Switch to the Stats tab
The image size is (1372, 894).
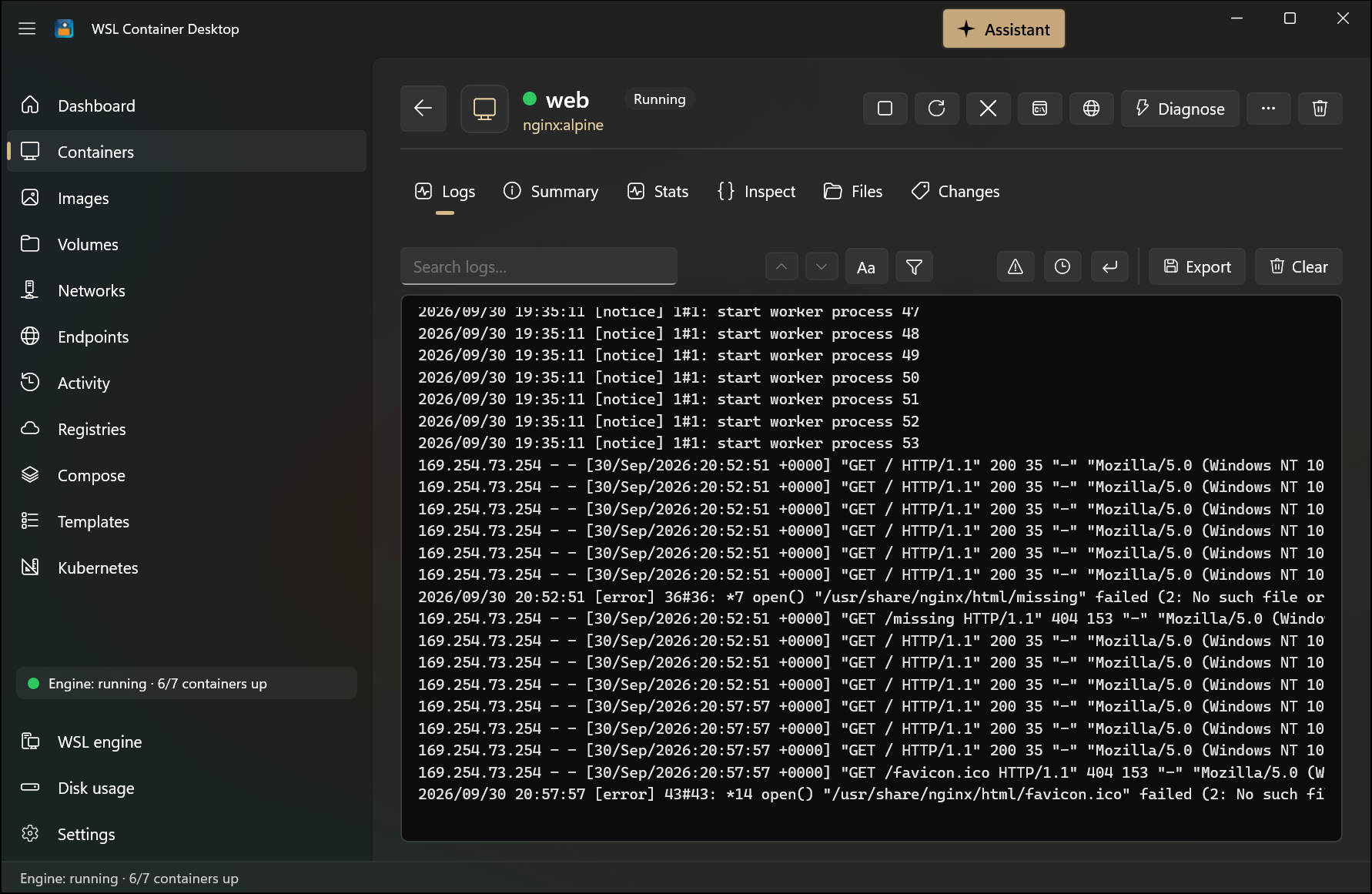point(658,192)
